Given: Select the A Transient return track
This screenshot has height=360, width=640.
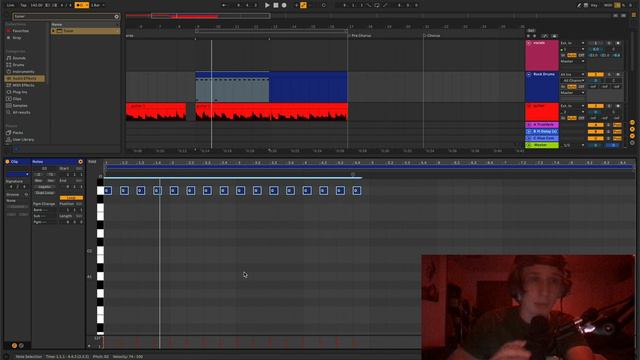Looking at the screenshot, I should [542, 124].
